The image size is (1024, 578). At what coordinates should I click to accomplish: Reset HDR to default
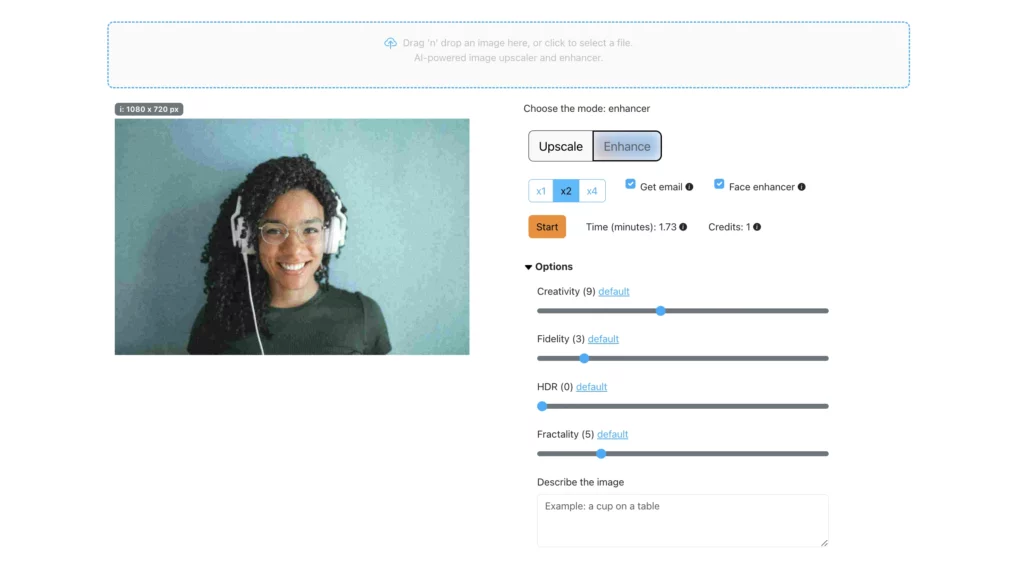[591, 387]
